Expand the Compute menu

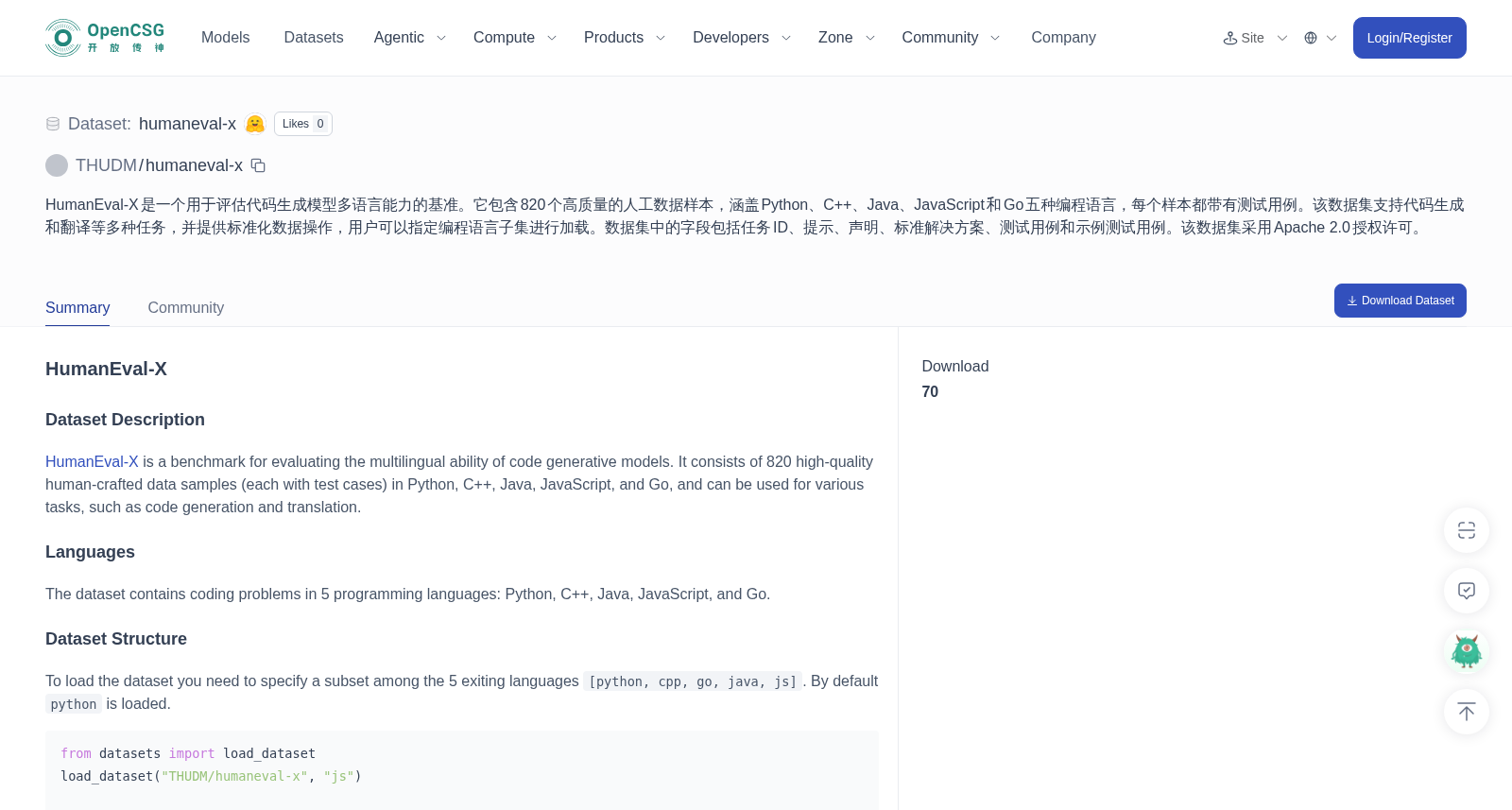click(x=514, y=38)
